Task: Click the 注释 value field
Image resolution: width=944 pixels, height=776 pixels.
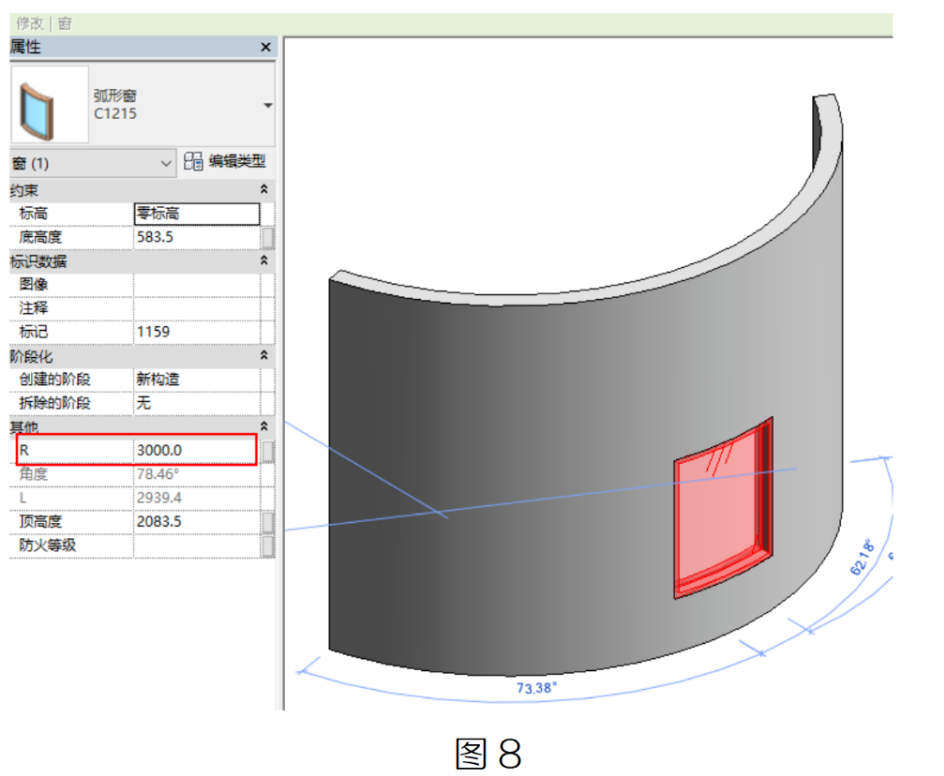Action: click(x=197, y=308)
